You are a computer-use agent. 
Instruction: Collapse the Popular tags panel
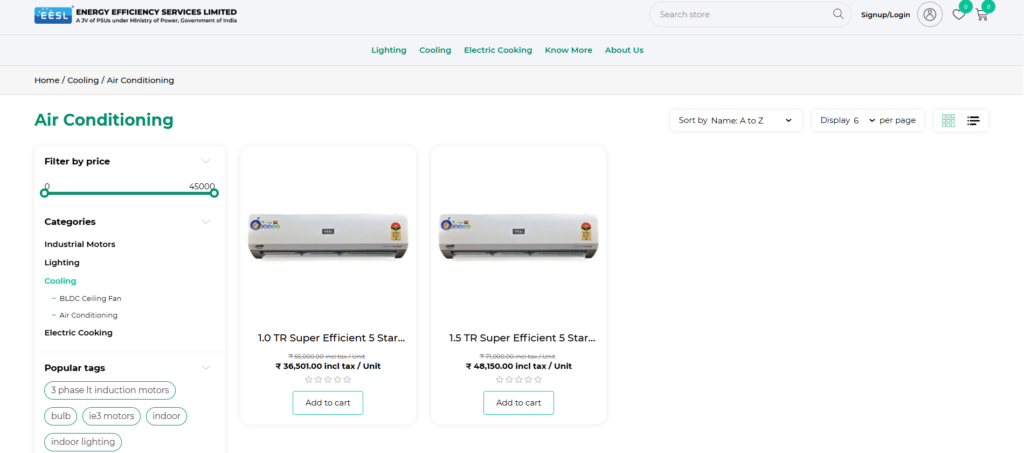coord(206,368)
